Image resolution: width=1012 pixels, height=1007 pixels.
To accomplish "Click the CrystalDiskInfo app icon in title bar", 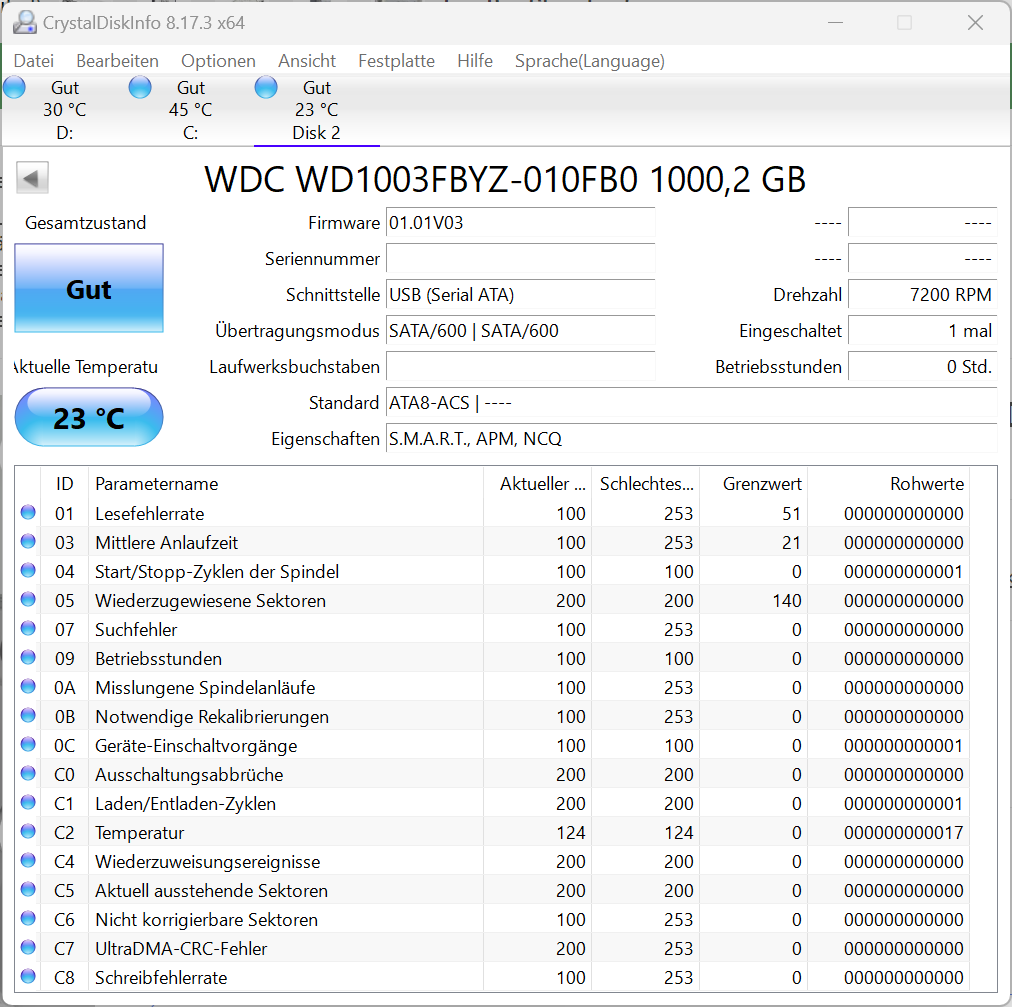I will [x=24, y=22].
